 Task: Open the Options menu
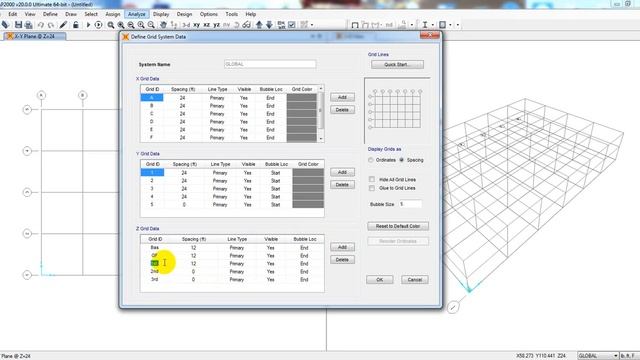[x=209, y=14]
